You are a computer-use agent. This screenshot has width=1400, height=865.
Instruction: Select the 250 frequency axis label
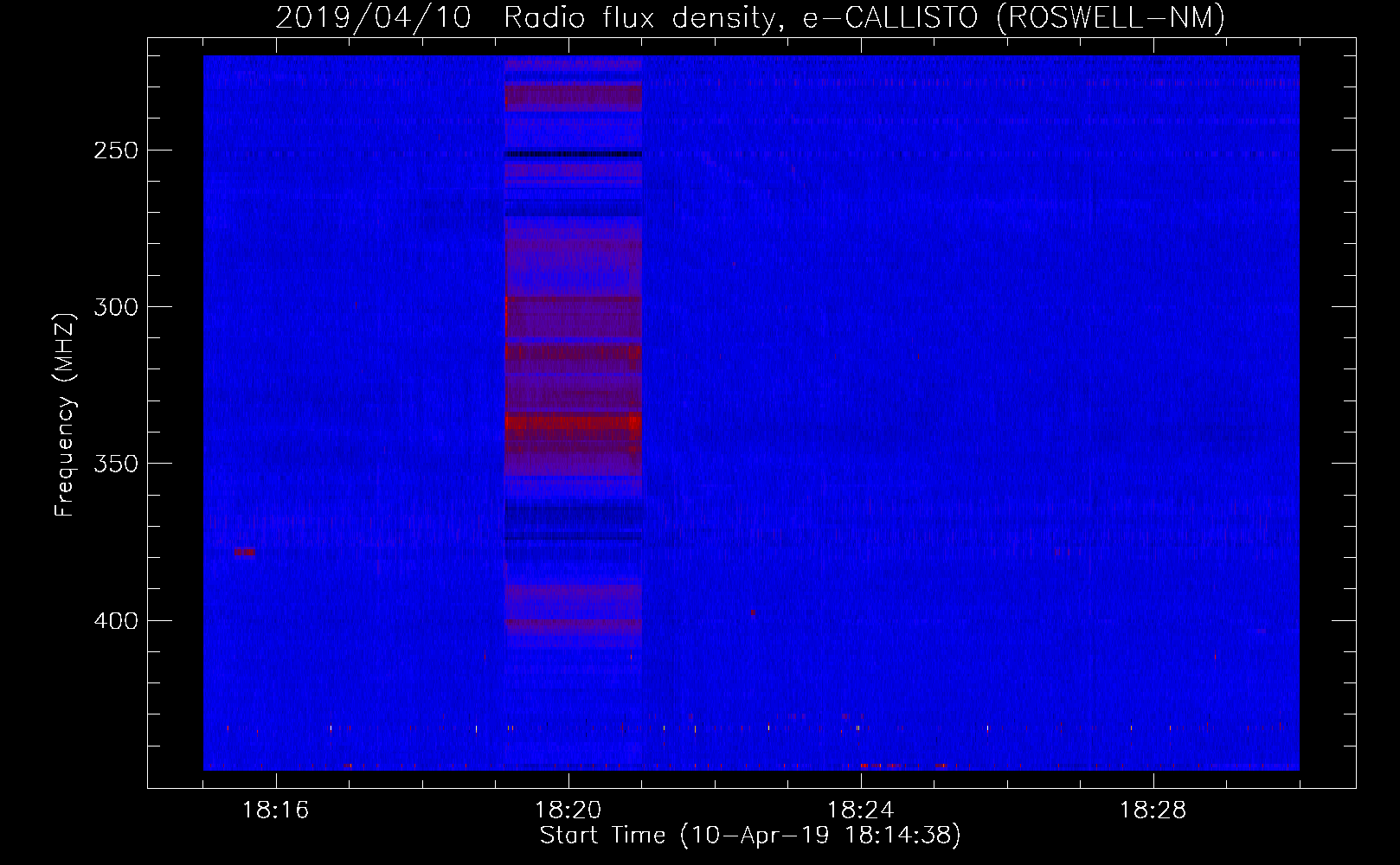(116, 151)
